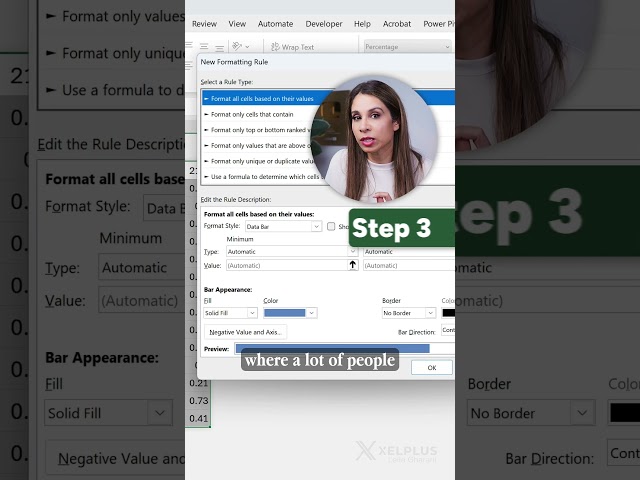Open the No Border dropdown
Viewport: 640px width, 480px height.
click(x=409, y=313)
